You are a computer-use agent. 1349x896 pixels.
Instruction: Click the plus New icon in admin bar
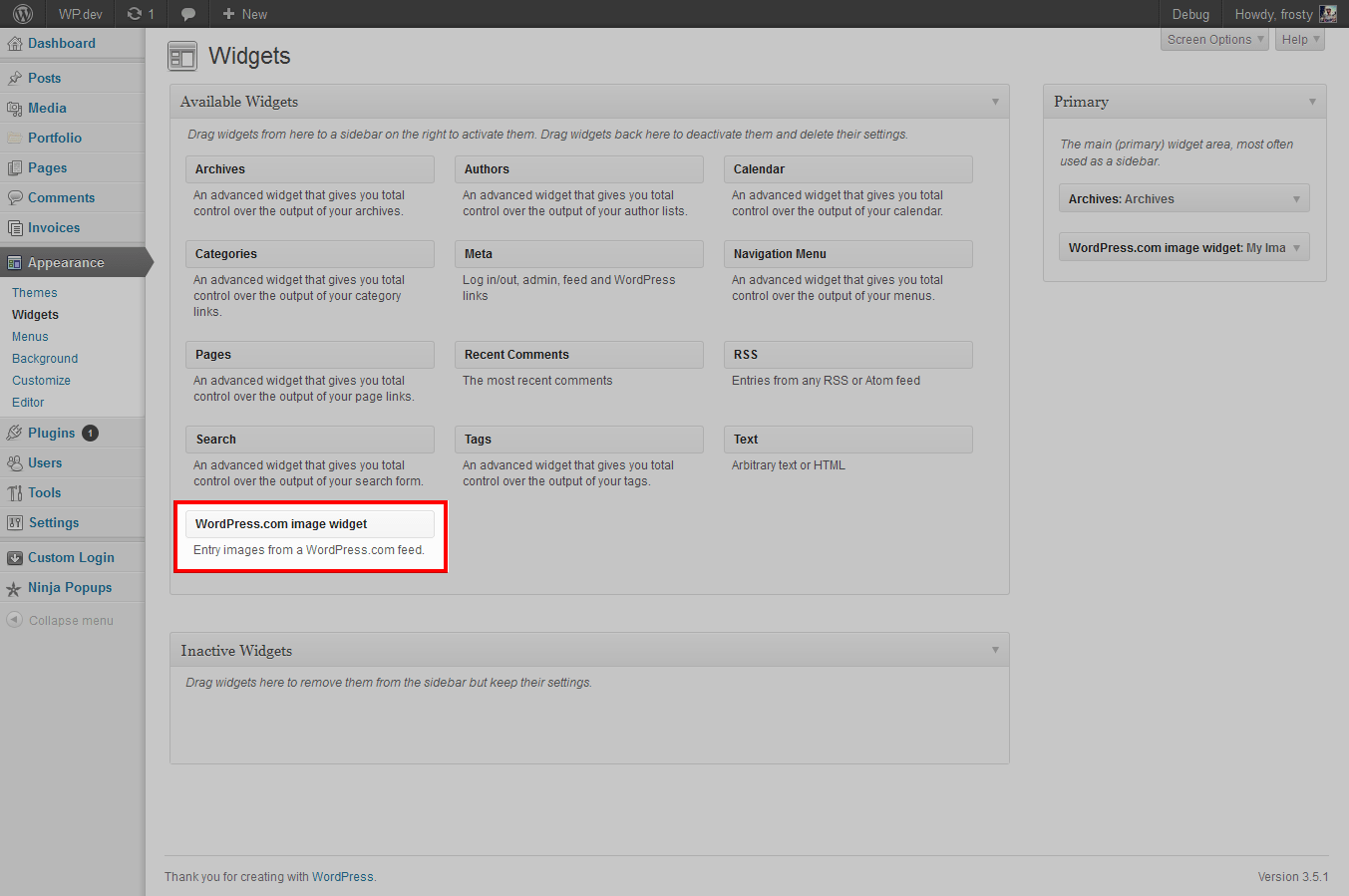point(228,14)
